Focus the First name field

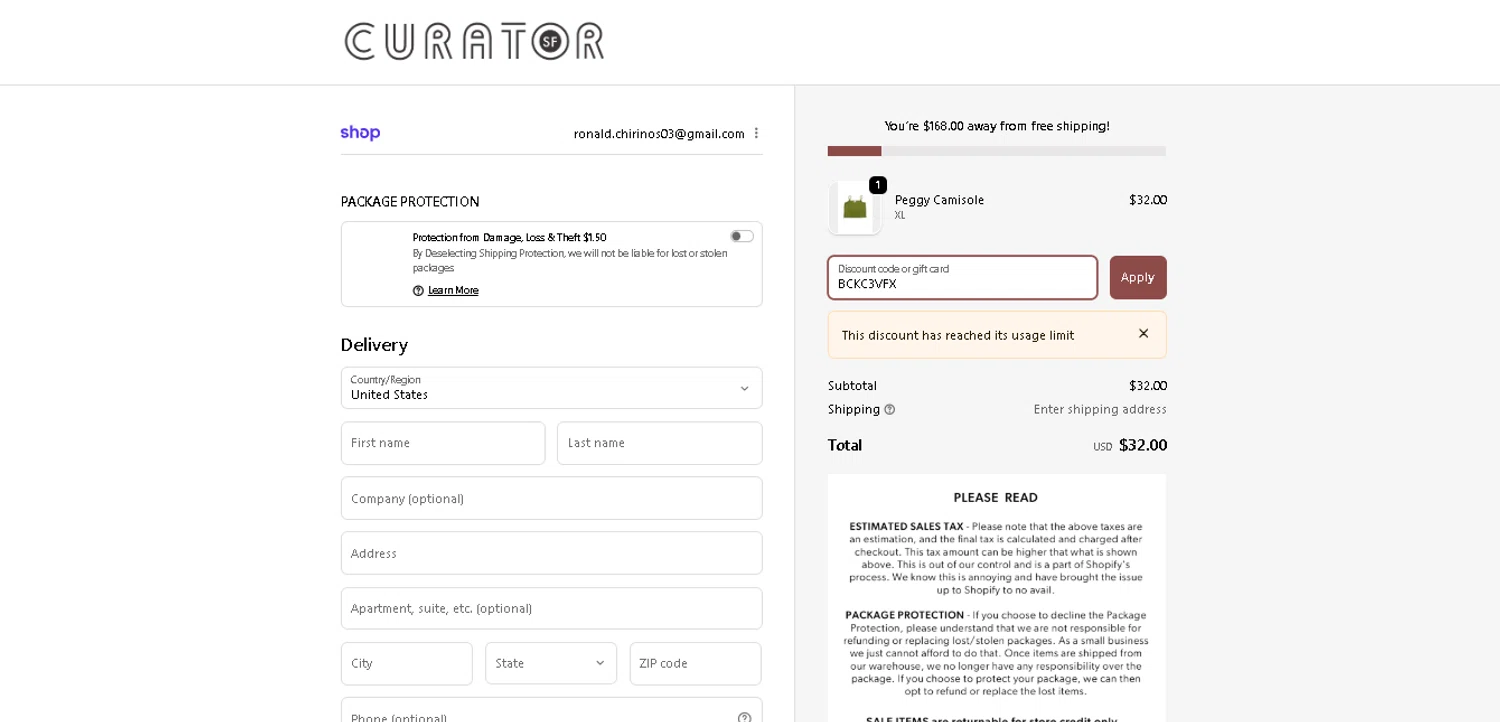point(443,443)
